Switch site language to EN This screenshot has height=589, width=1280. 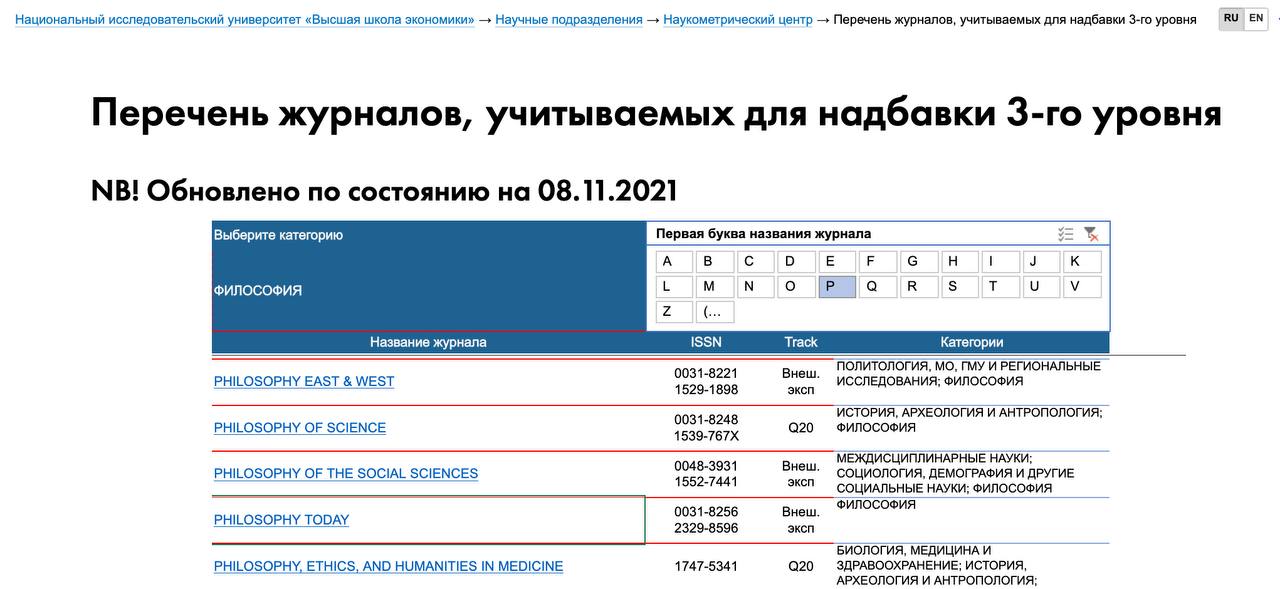coord(1256,19)
